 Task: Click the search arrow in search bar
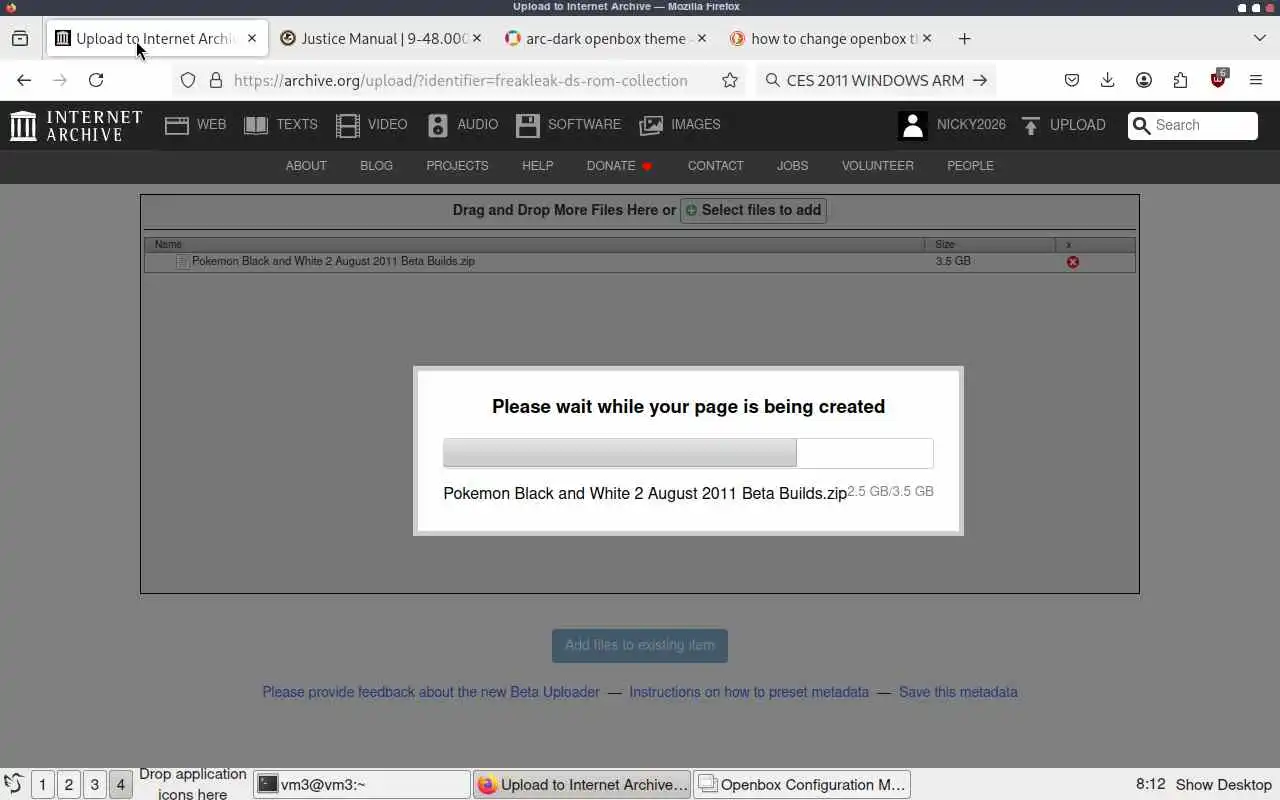(980, 80)
